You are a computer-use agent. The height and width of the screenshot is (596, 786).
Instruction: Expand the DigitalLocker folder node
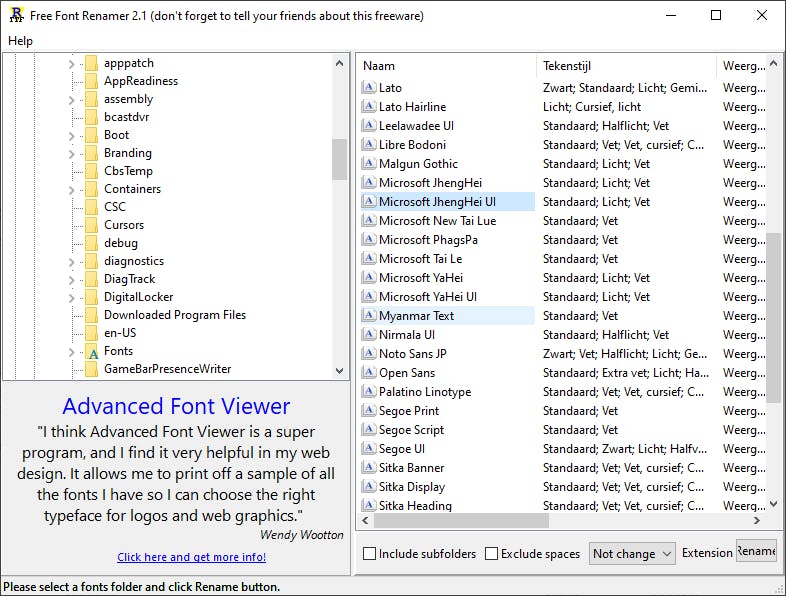72,298
